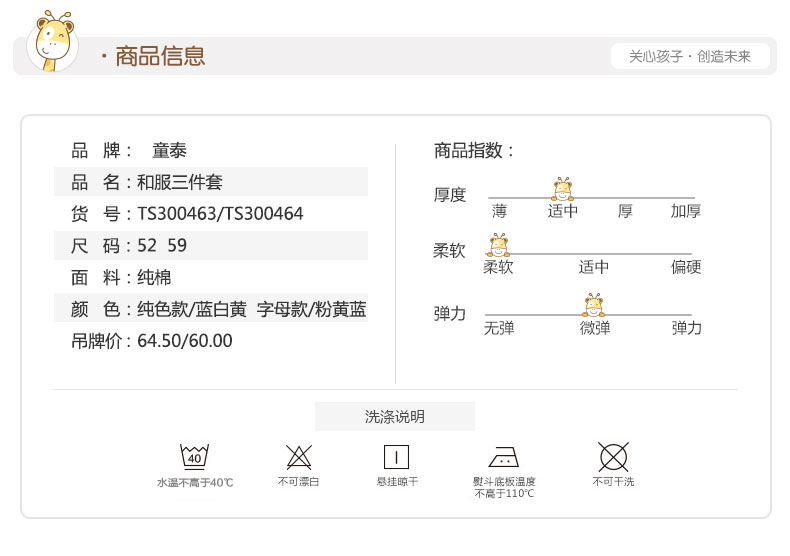Click the 商品信息 section title
This screenshot has width=790, height=556.
pos(159,56)
